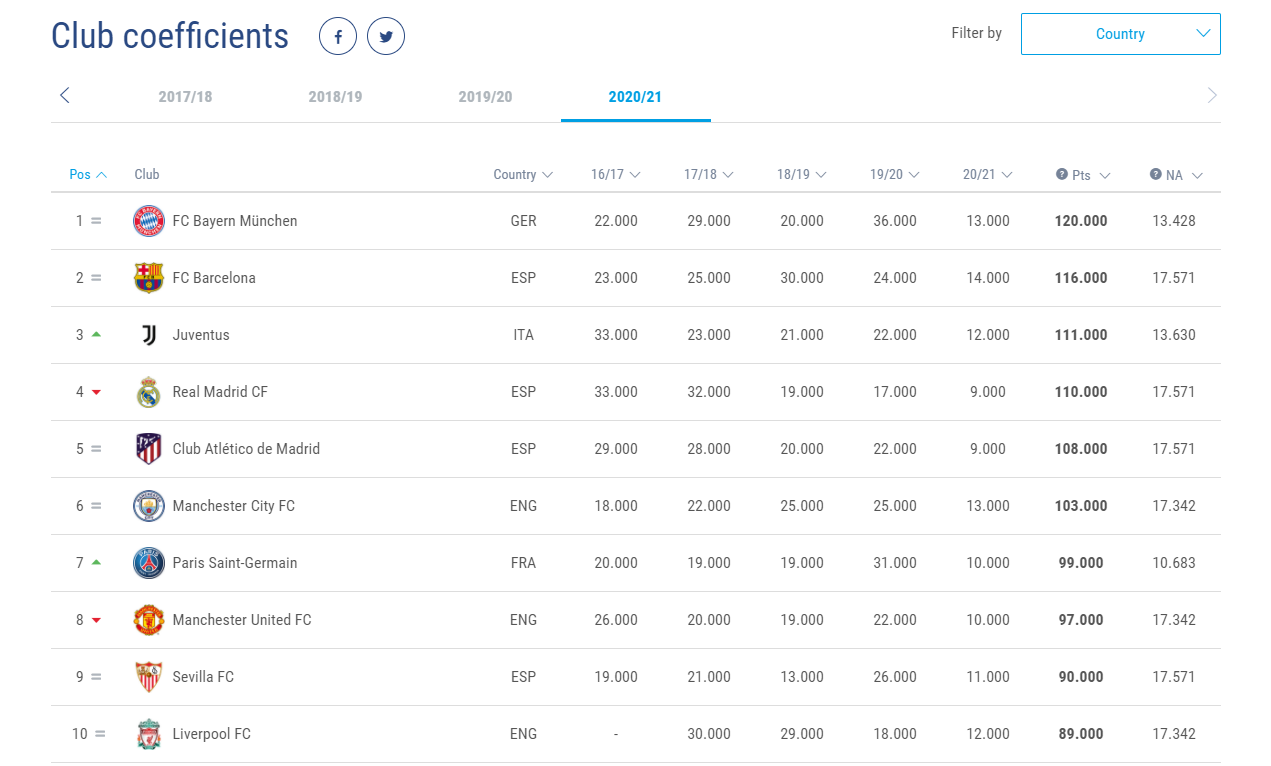Sort table by Pos column

point(88,175)
